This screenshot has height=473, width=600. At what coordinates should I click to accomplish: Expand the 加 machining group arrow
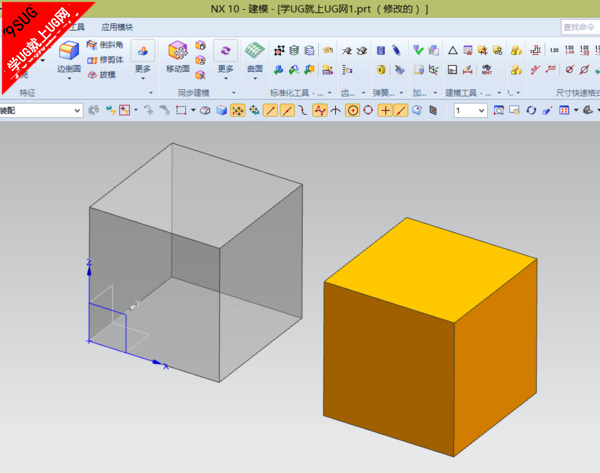435,93
